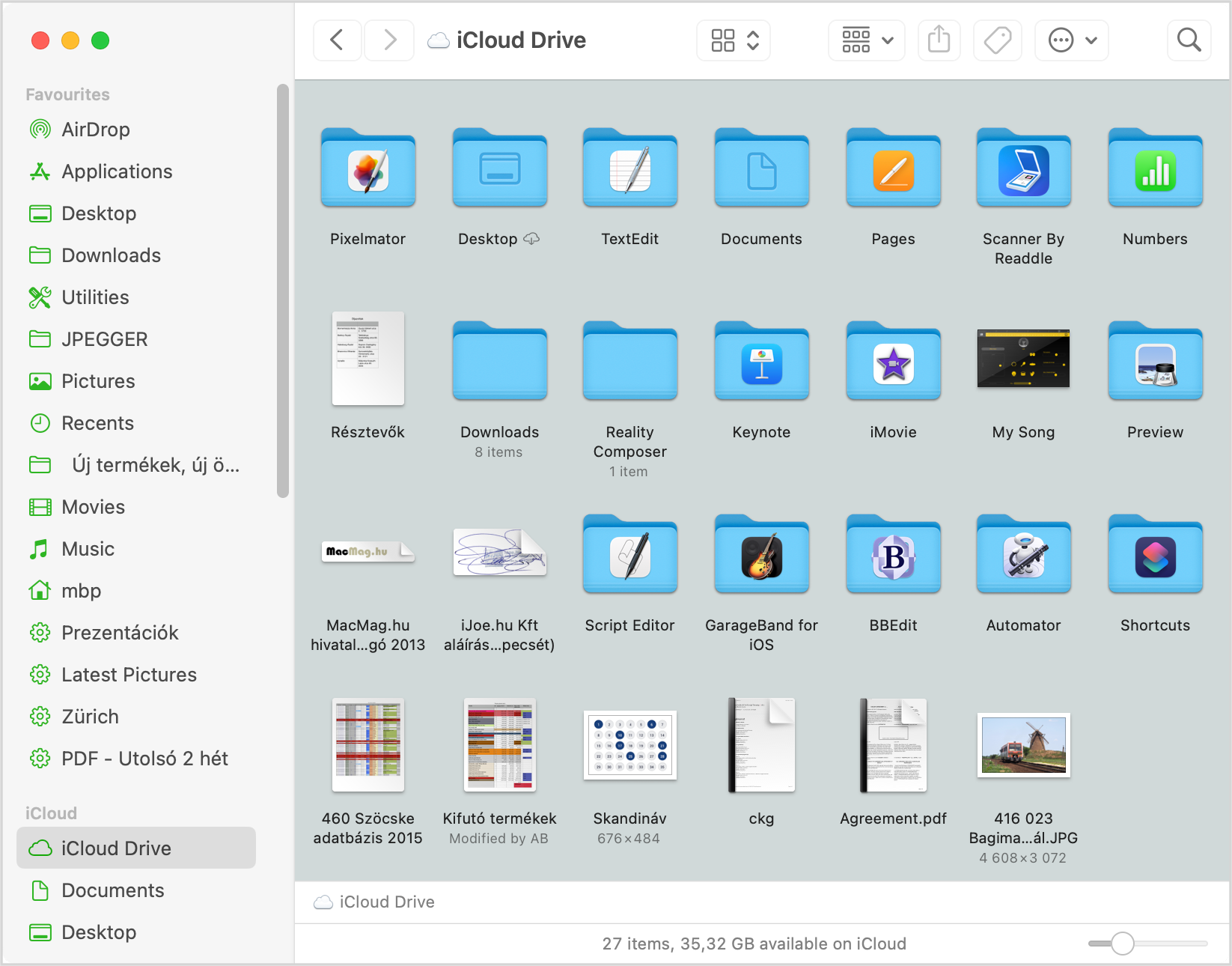Select the Documents folder in the file grid

pos(761,168)
